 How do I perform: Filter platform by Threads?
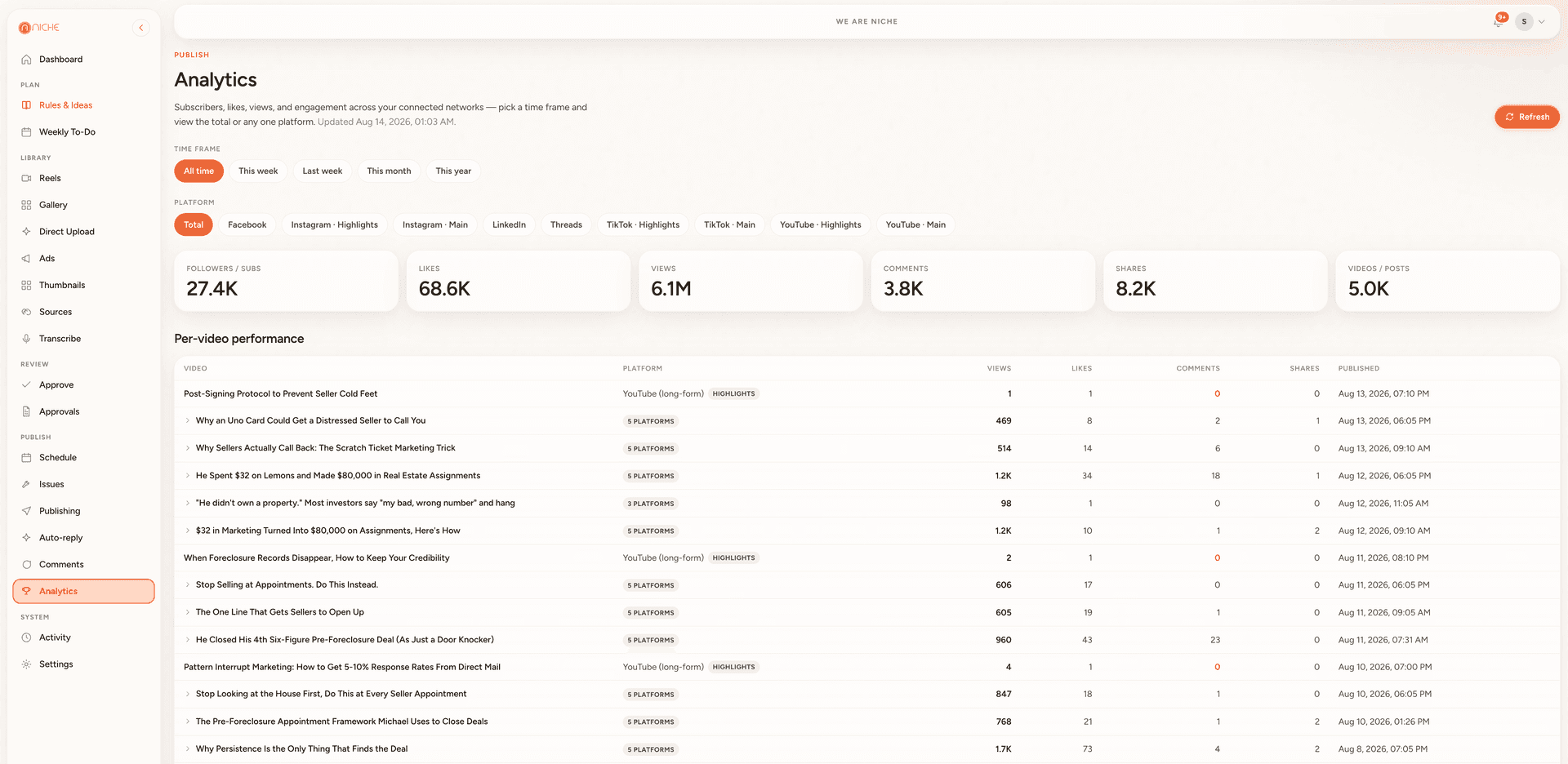point(566,225)
